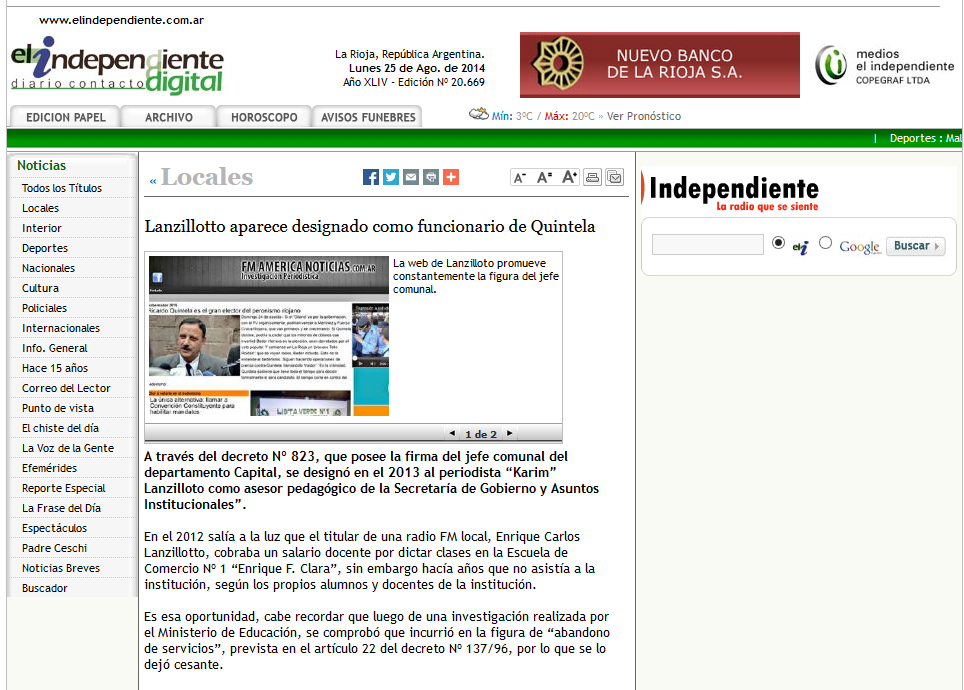Click the Nuevo Banco de La Rioja banner
Image resolution: width=964 pixels, height=690 pixels.
coord(659,65)
